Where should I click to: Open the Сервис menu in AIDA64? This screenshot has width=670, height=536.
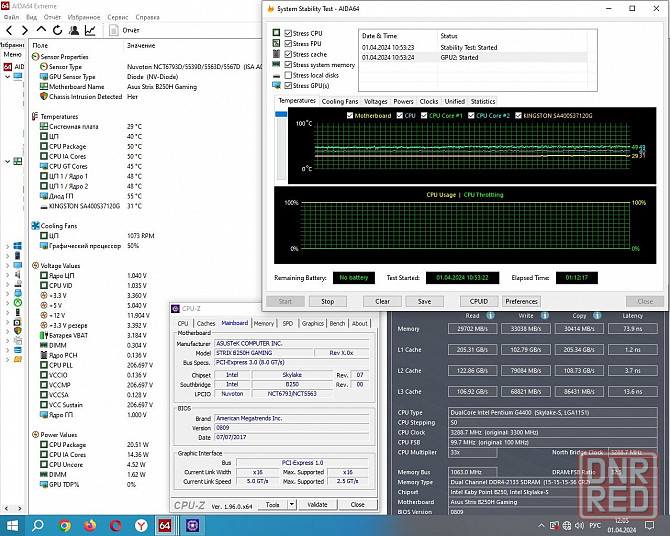click(x=117, y=17)
